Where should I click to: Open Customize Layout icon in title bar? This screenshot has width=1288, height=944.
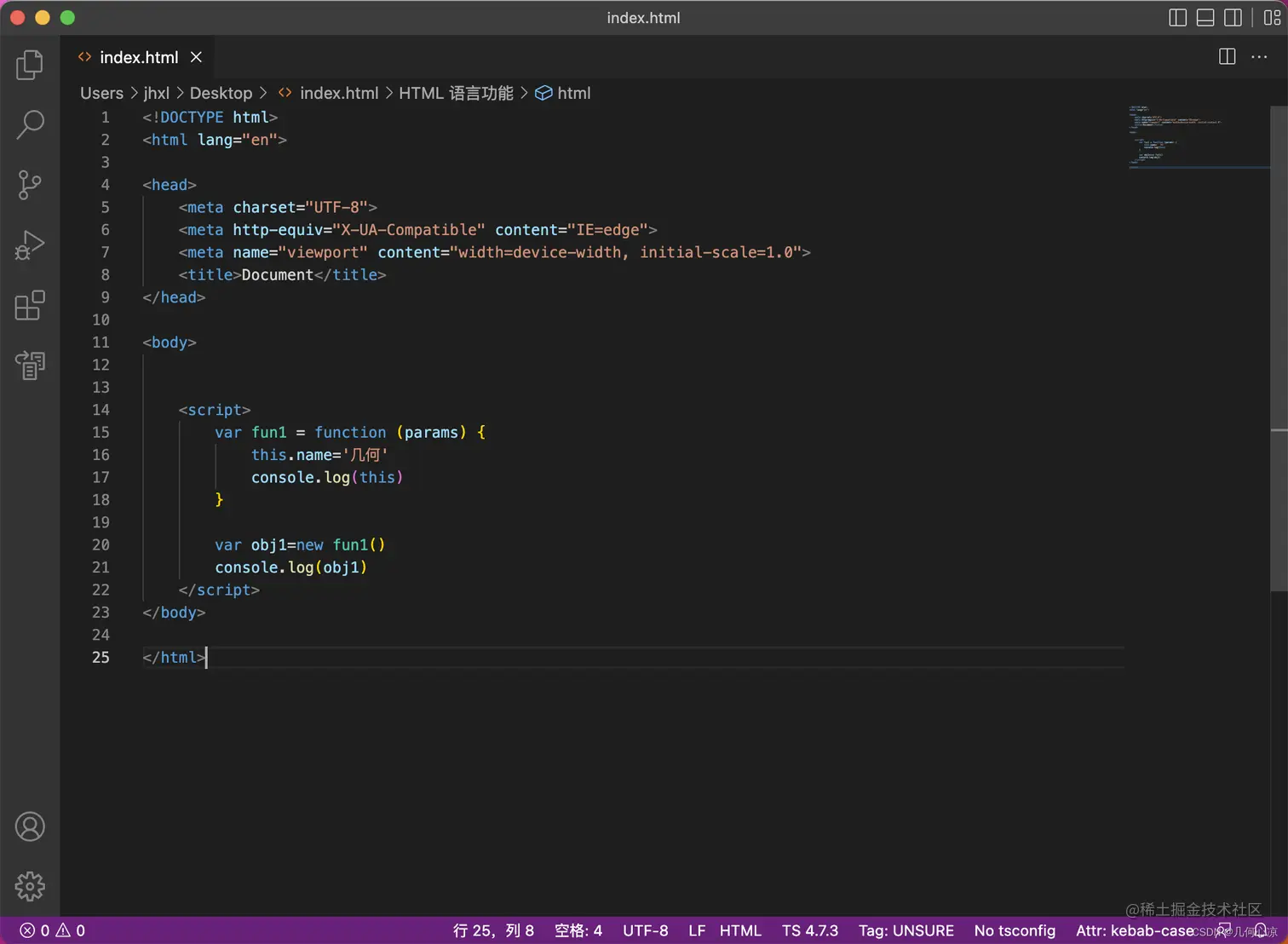(x=1272, y=18)
